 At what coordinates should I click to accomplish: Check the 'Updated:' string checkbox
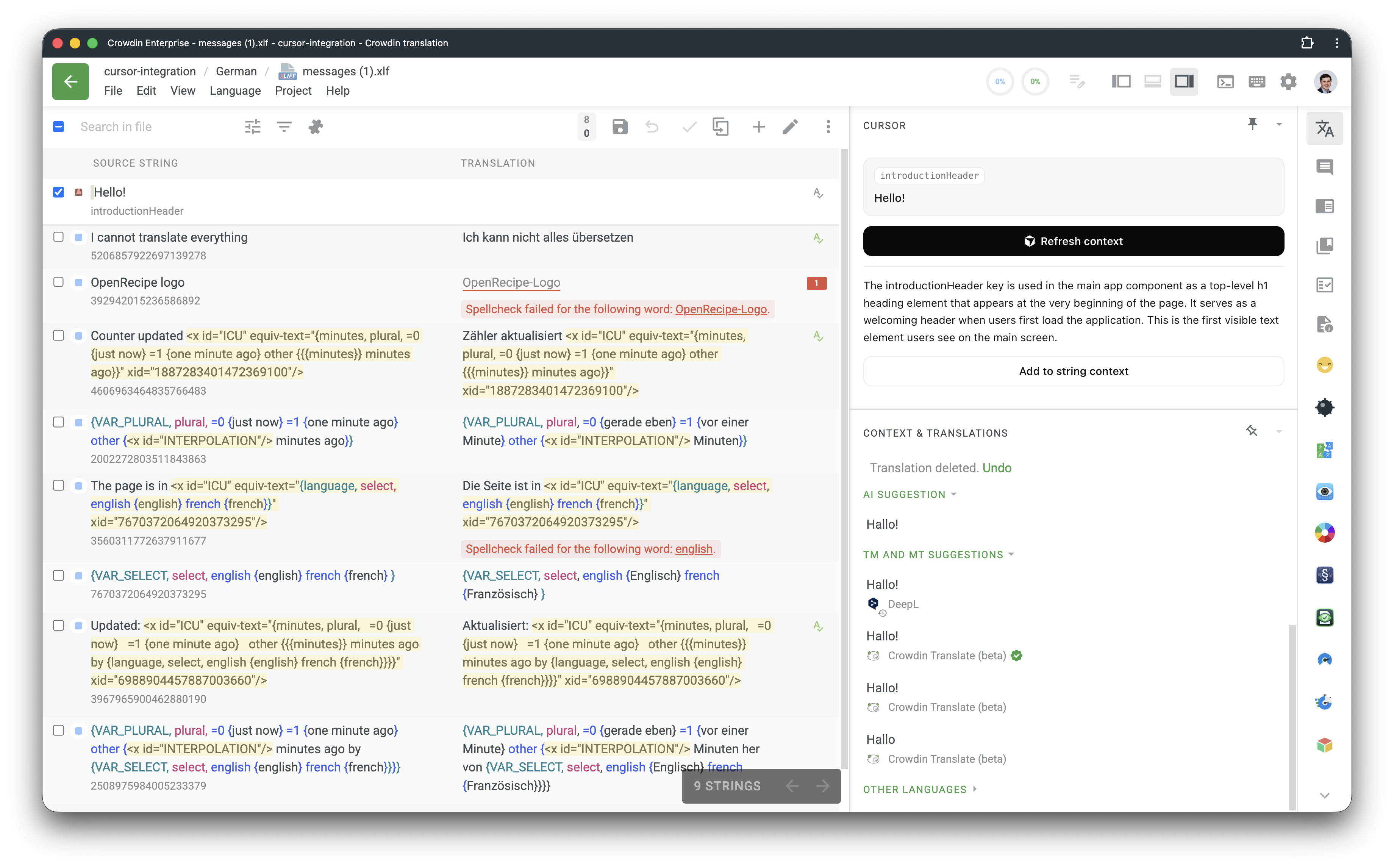58,624
